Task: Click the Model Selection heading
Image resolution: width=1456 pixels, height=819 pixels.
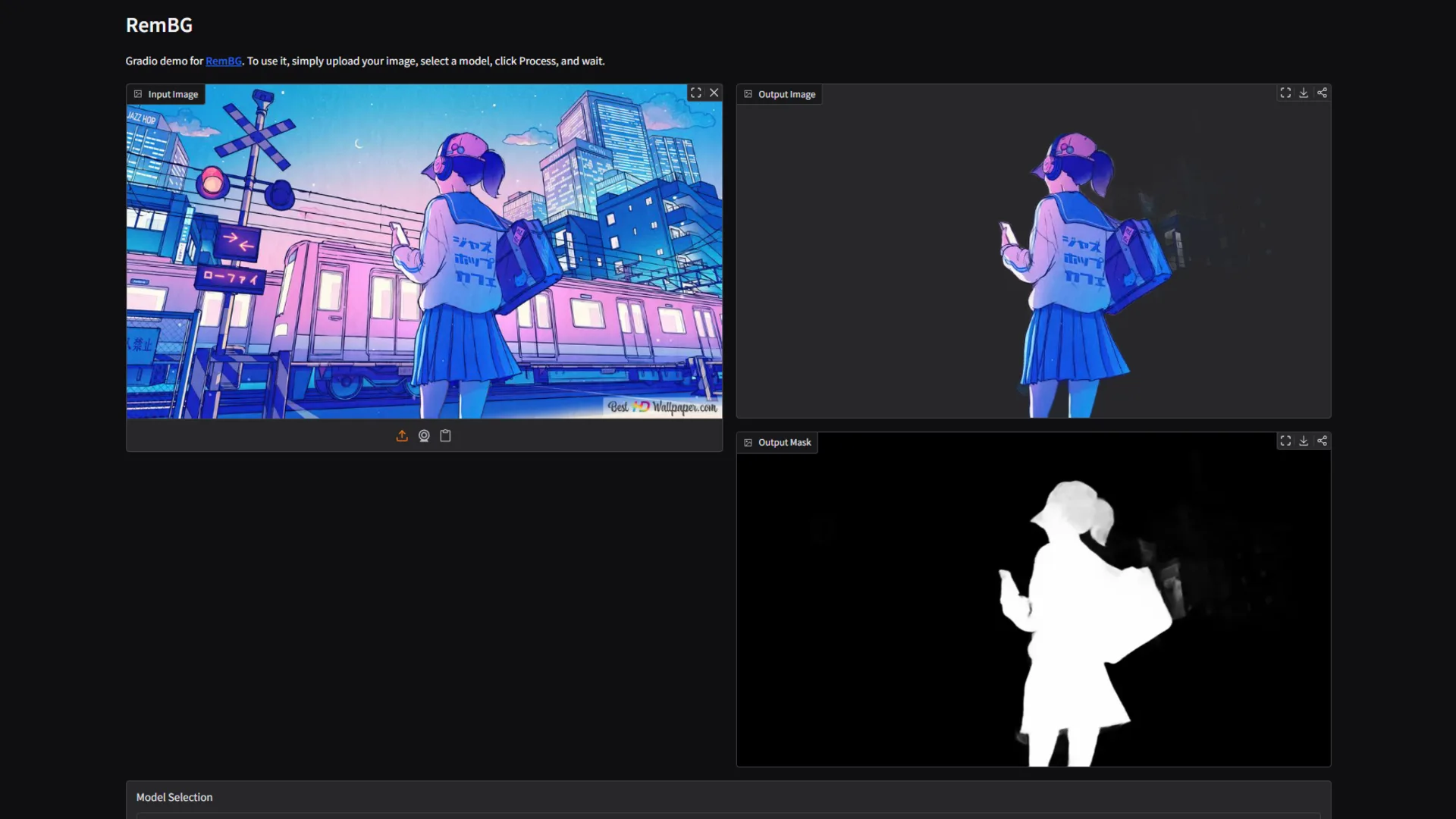Action: [174, 797]
